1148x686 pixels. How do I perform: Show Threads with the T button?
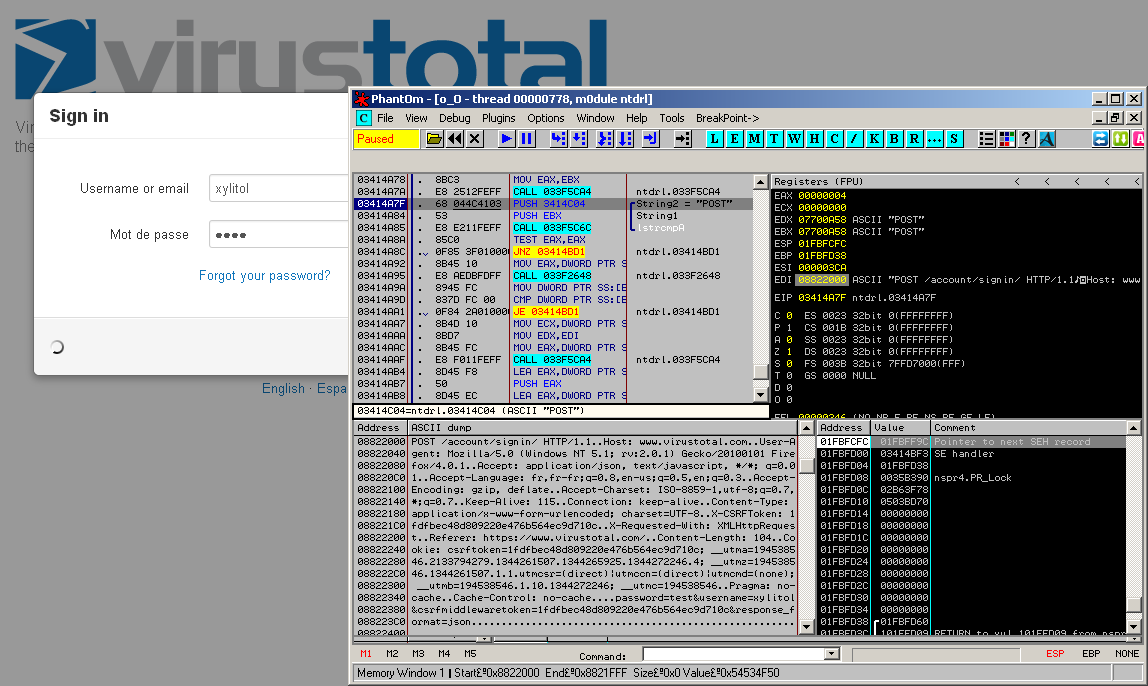pos(774,139)
